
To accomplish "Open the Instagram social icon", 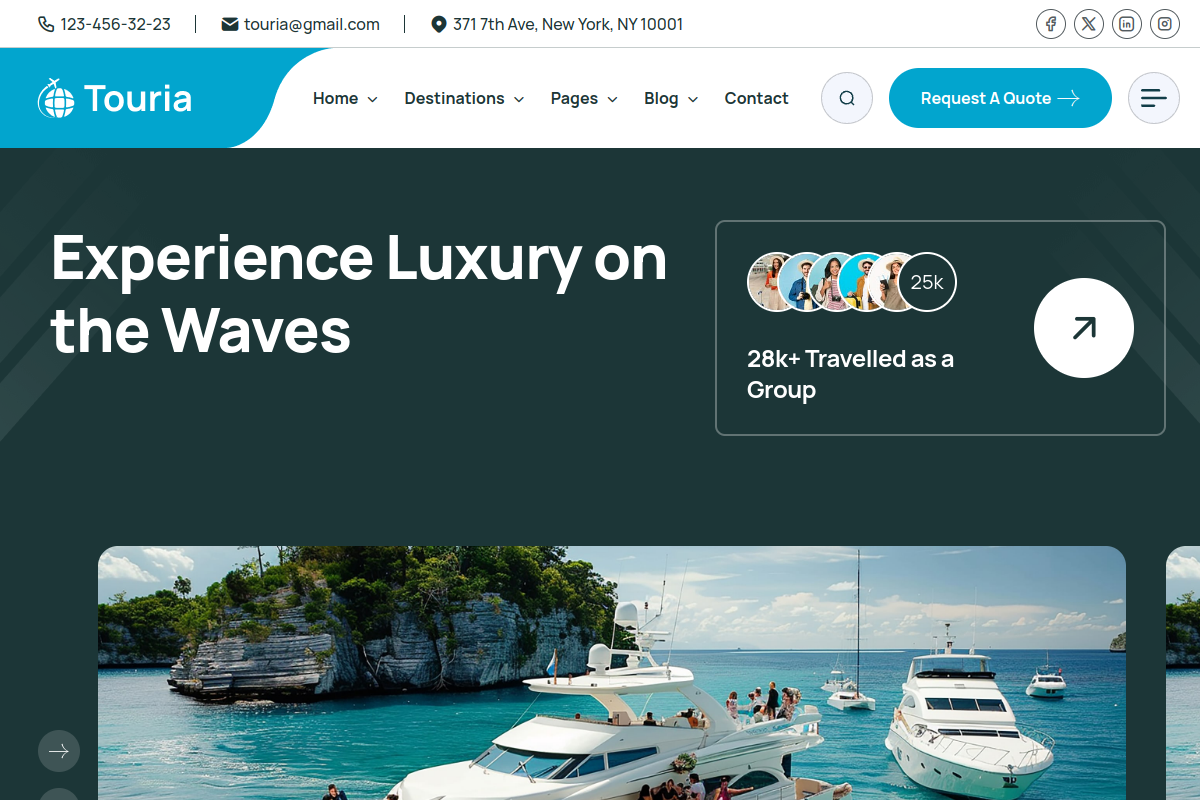I will click(1165, 24).
